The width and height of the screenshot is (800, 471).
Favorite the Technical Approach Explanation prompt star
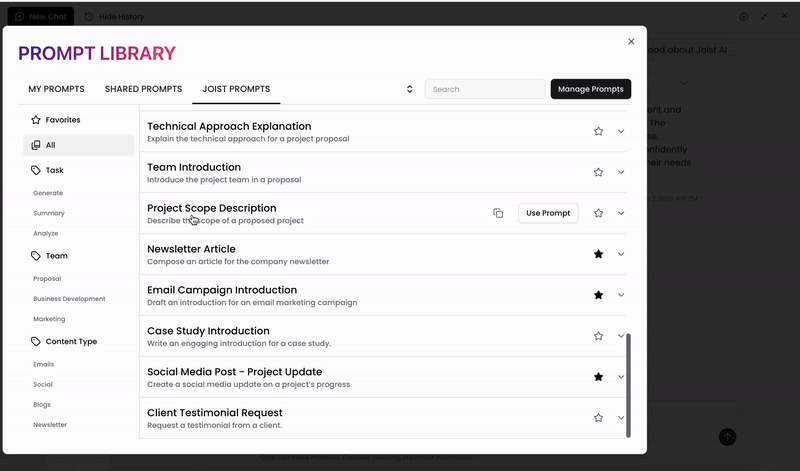click(598, 131)
